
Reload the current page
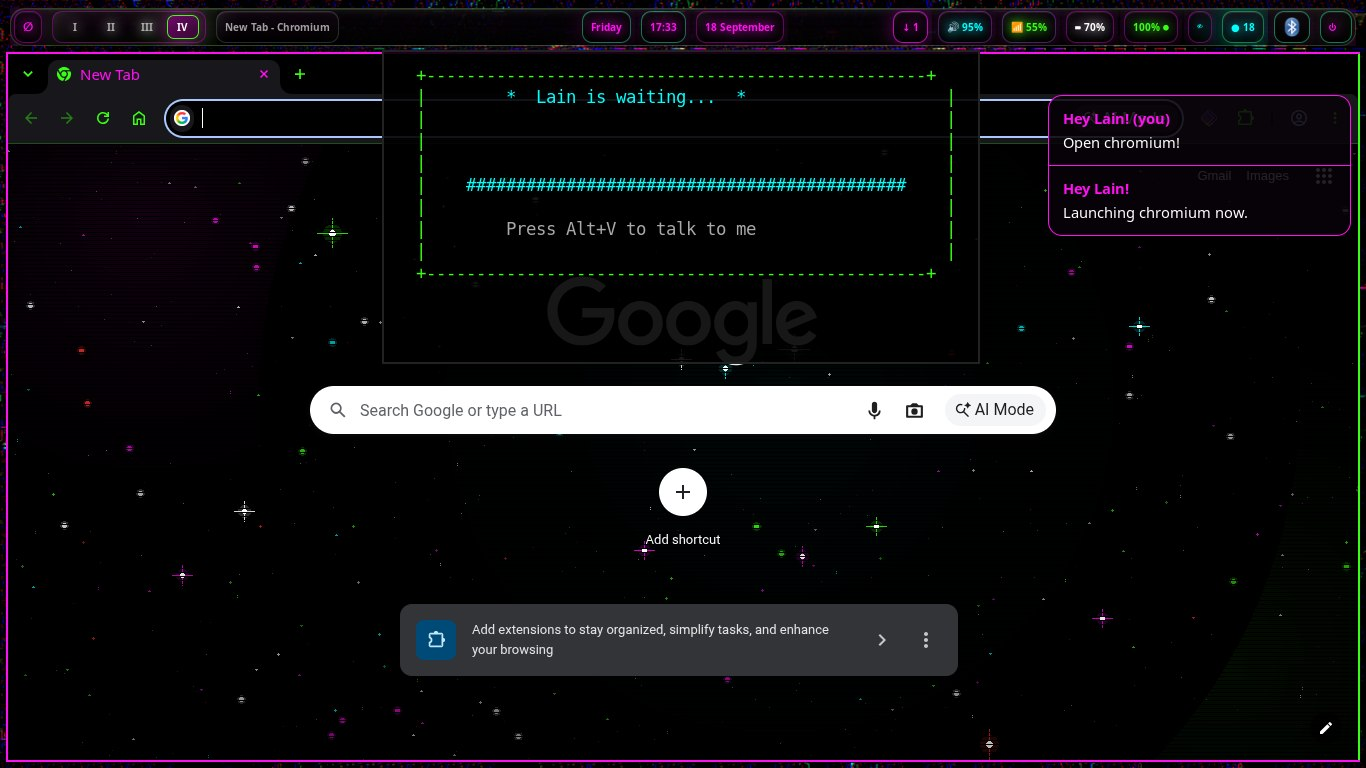(x=103, y=118)
